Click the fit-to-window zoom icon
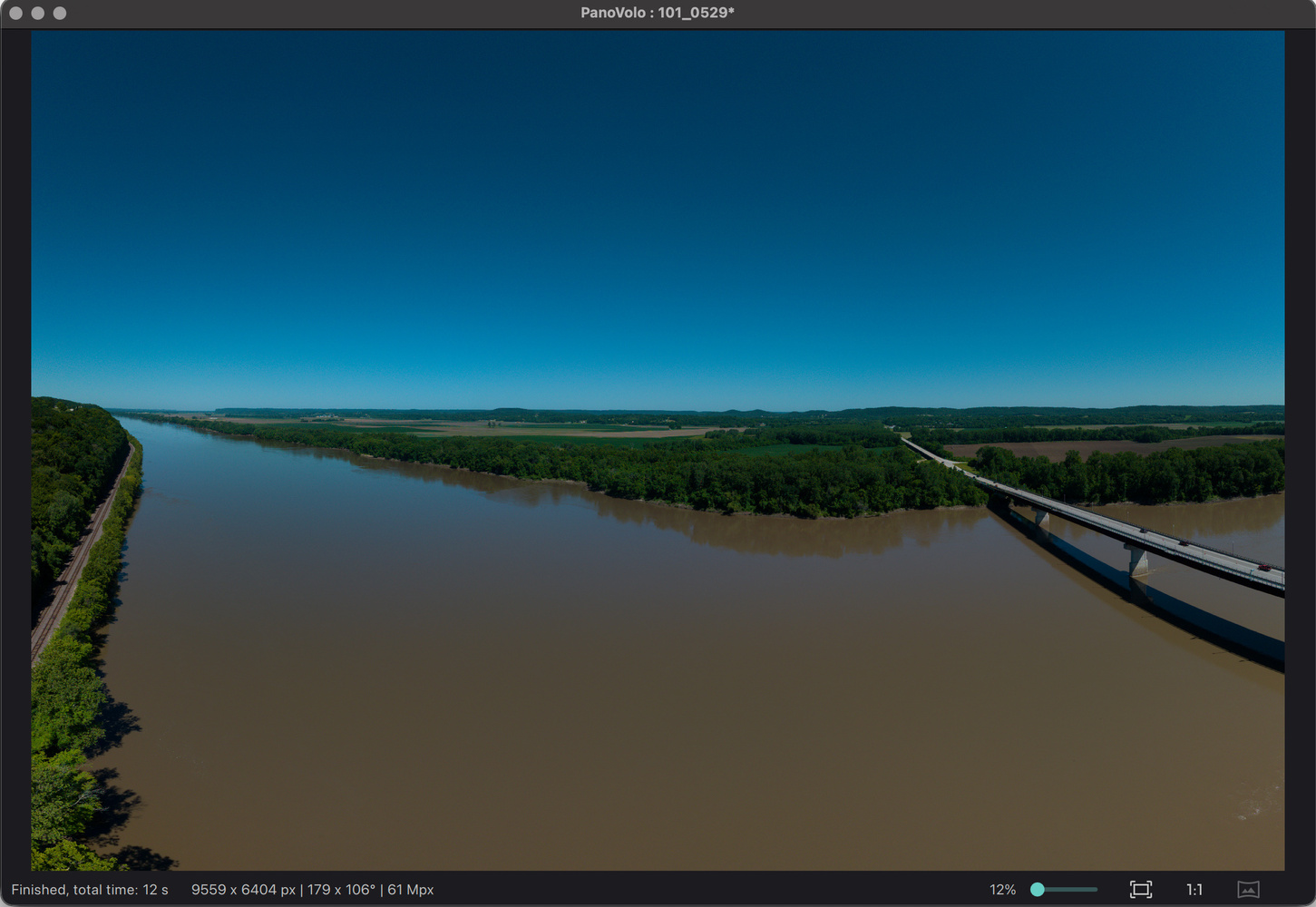Viewport: 1316px width, 907px height. pyautogui.click(x=1140, y=890)
